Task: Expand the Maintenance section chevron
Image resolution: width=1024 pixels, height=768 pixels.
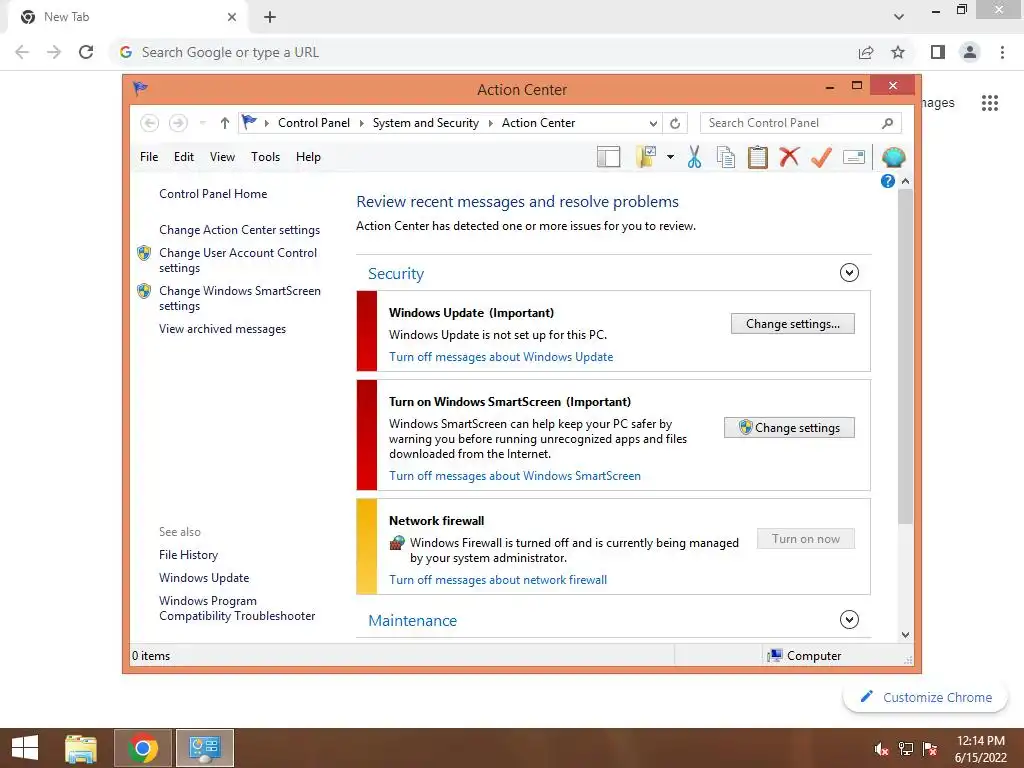Action: click(849, 619)
